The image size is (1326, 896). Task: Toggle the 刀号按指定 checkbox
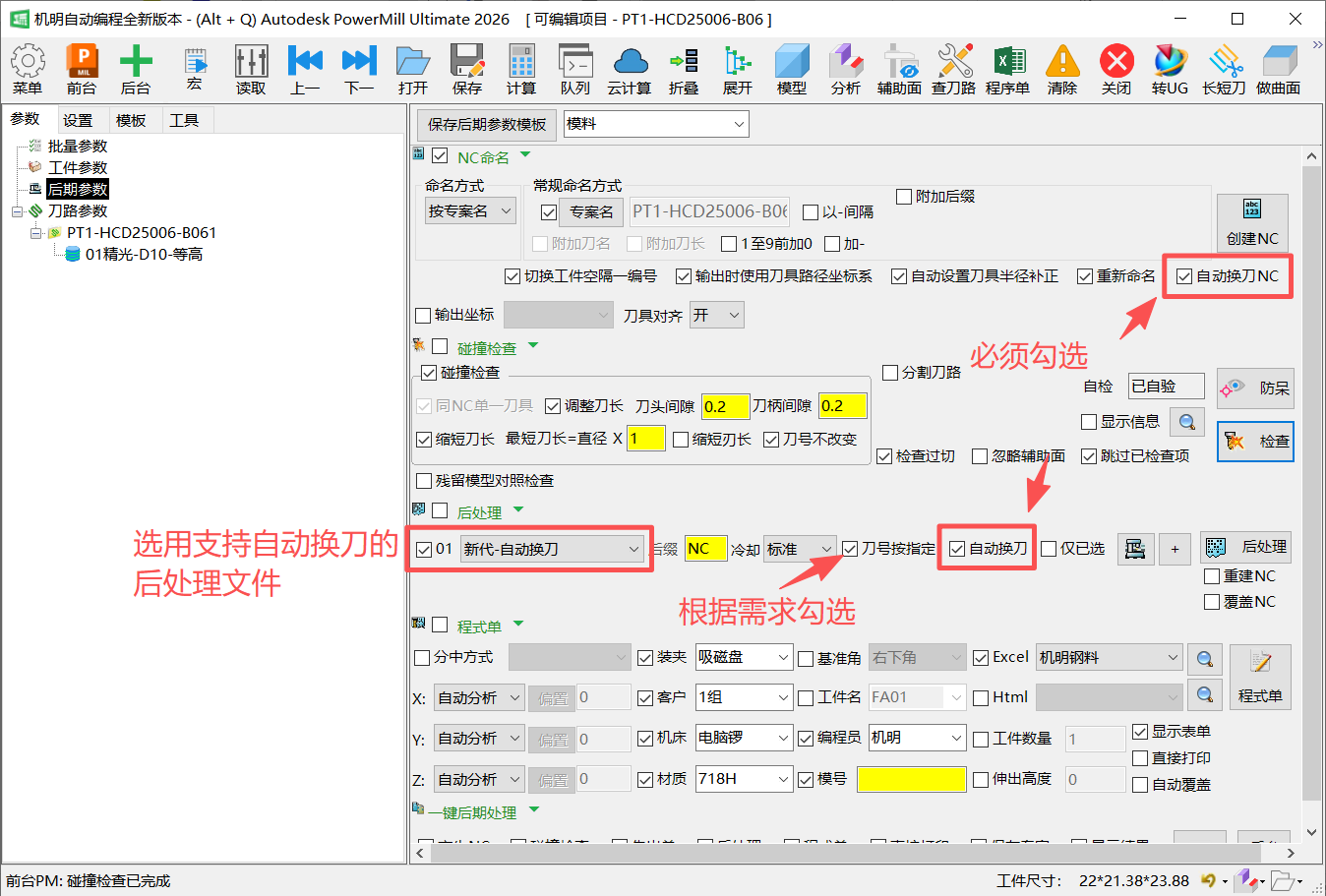[850, 549]
